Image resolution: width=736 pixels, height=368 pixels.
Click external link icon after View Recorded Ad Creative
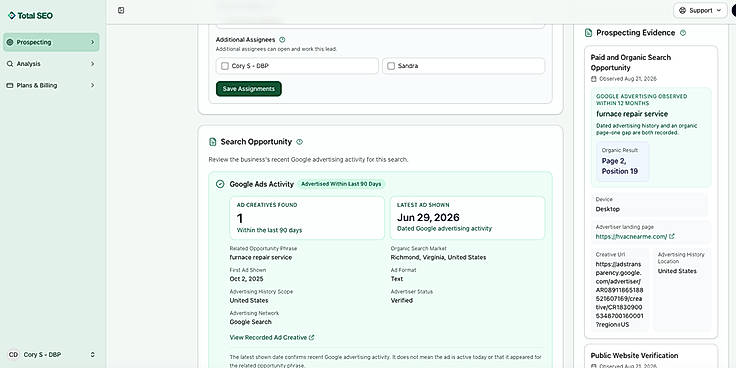[312, 337]
